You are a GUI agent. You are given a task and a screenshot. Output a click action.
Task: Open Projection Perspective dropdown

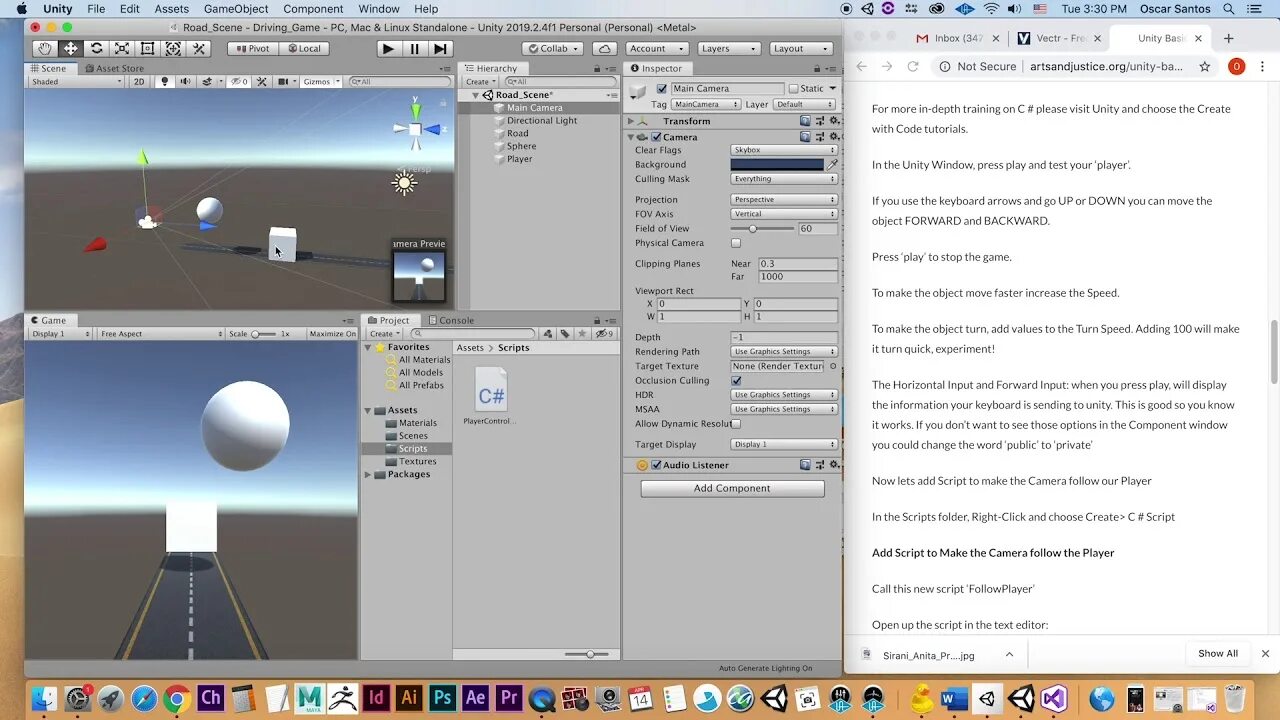click(784, 200)
